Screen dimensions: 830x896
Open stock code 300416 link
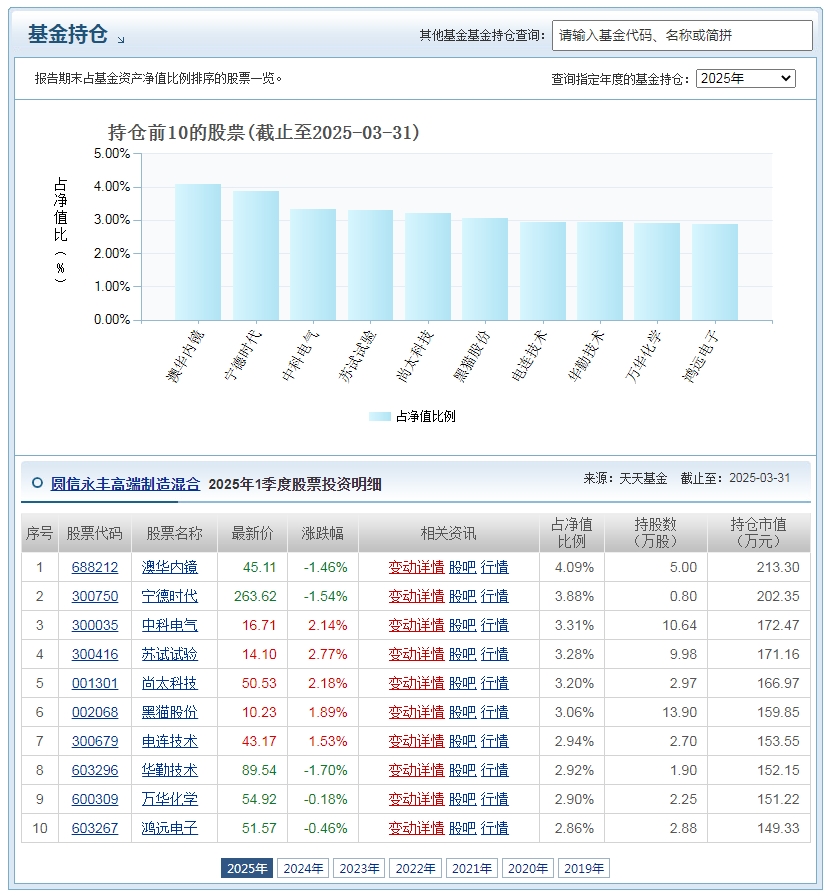click(95, 654)
